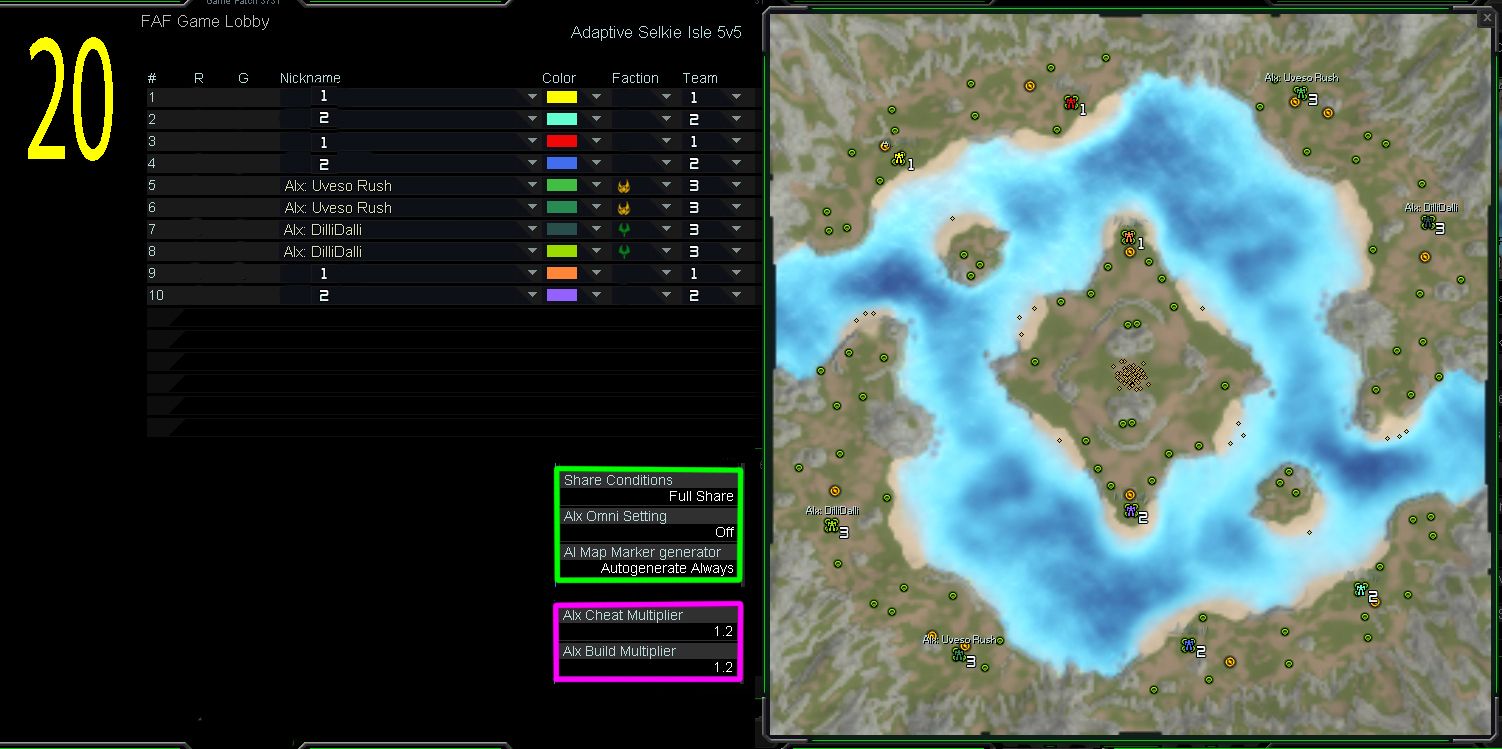
Task: Click slot 5 gold faction icon
Action: (x=624, y=186)
